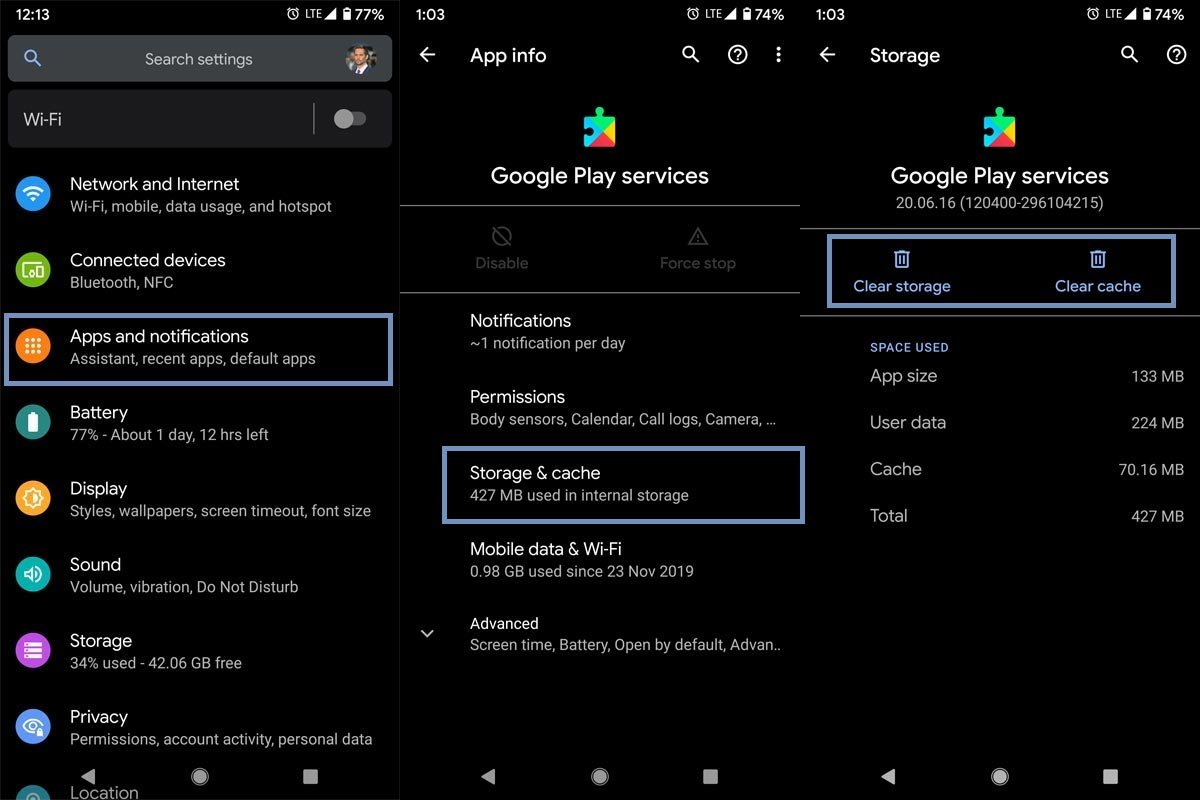Click help icon on App info screen
This screenshot has width=1200, height=800.
pos(737,55)
